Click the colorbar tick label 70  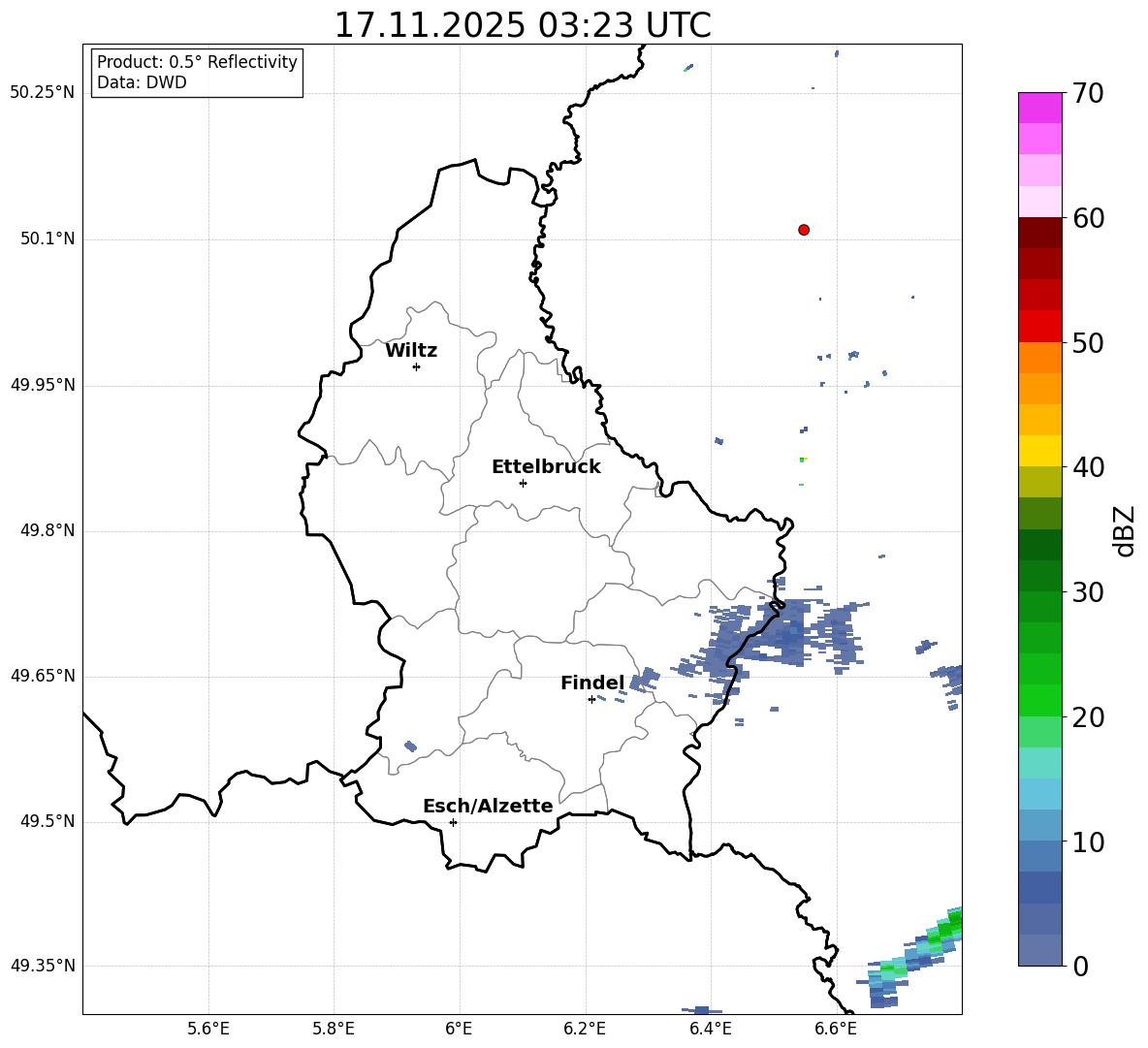pyautogui.click(x=1089, y=93)
